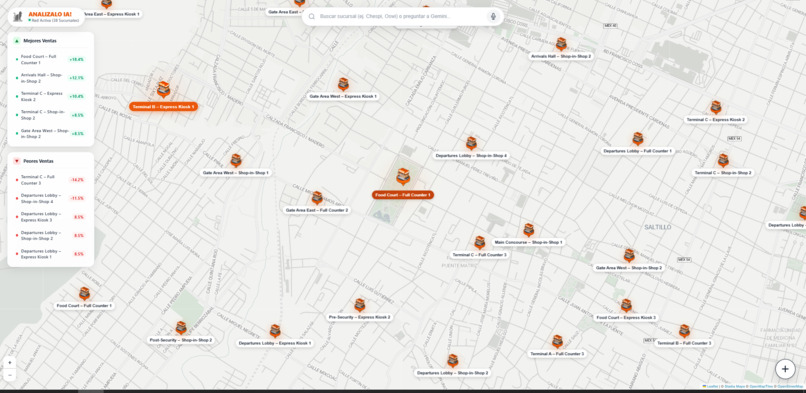Open the Stadia Maps attribution link
This screenshot has height=393, width=806.
(x=734, y=386)
